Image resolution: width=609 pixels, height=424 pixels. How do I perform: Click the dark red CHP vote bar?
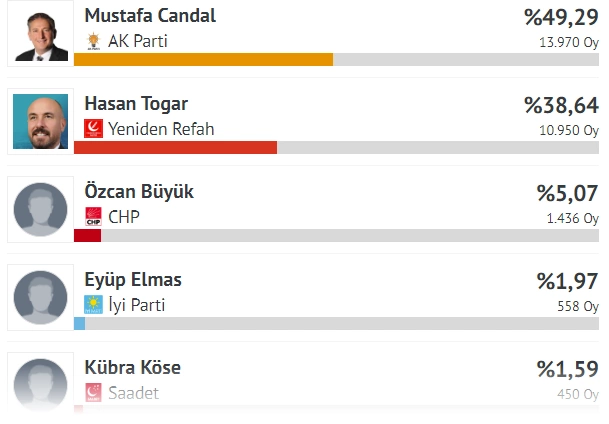[x=87, y=235]
